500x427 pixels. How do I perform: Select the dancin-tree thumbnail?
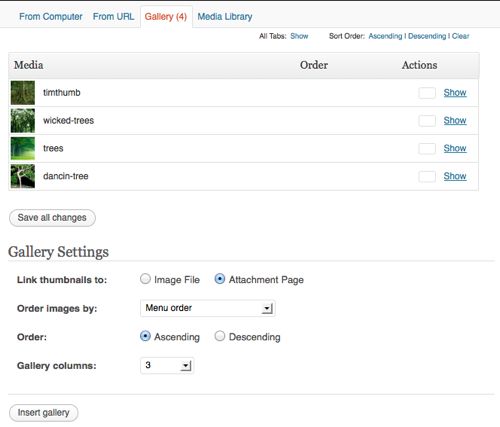(x=23, y=176)
